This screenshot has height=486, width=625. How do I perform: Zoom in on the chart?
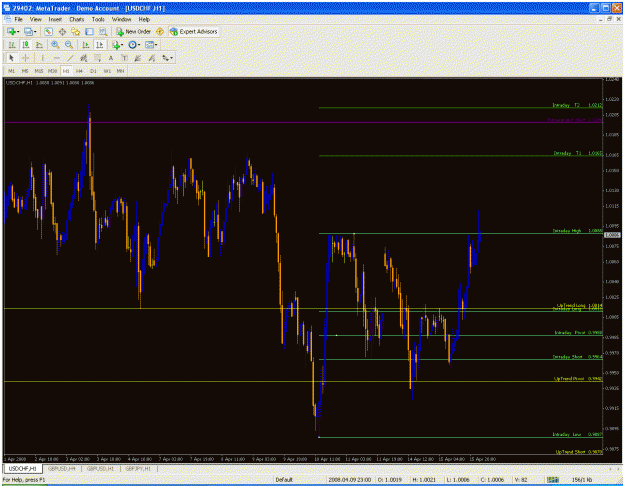tap(55, 45)
